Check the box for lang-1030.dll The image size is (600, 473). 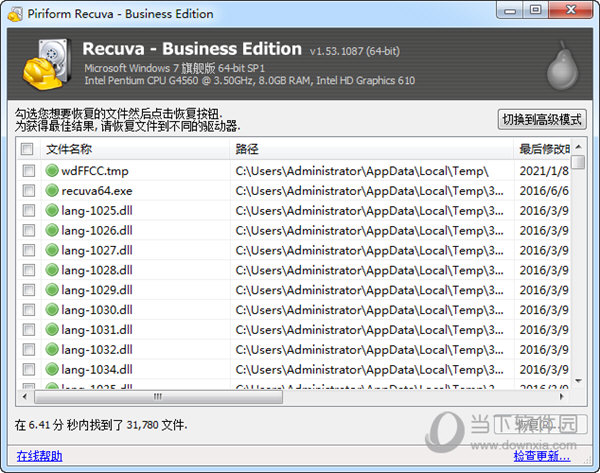(29, 310)
